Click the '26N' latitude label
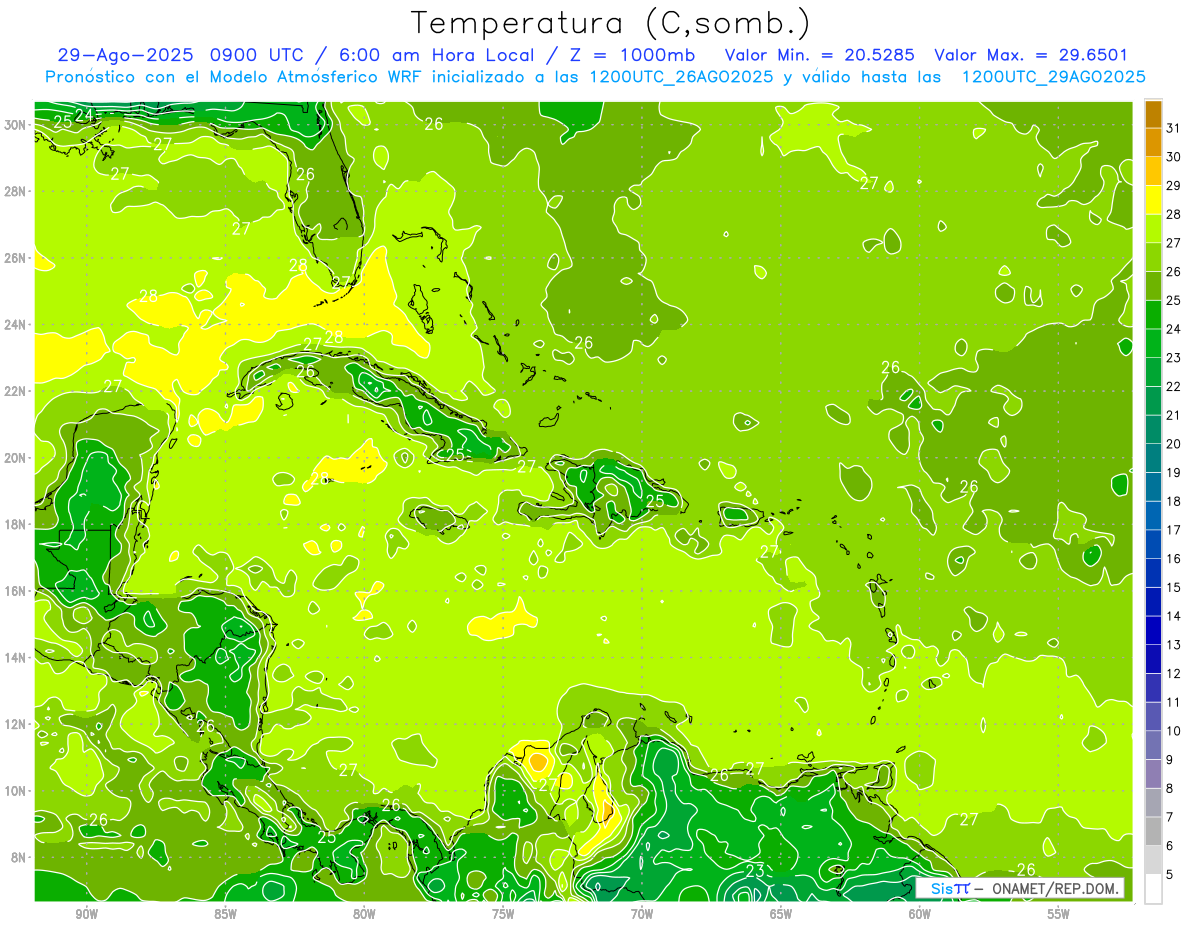Image resolution: width=1200 pixels, height=927 pixels. (x=17, y=258)
